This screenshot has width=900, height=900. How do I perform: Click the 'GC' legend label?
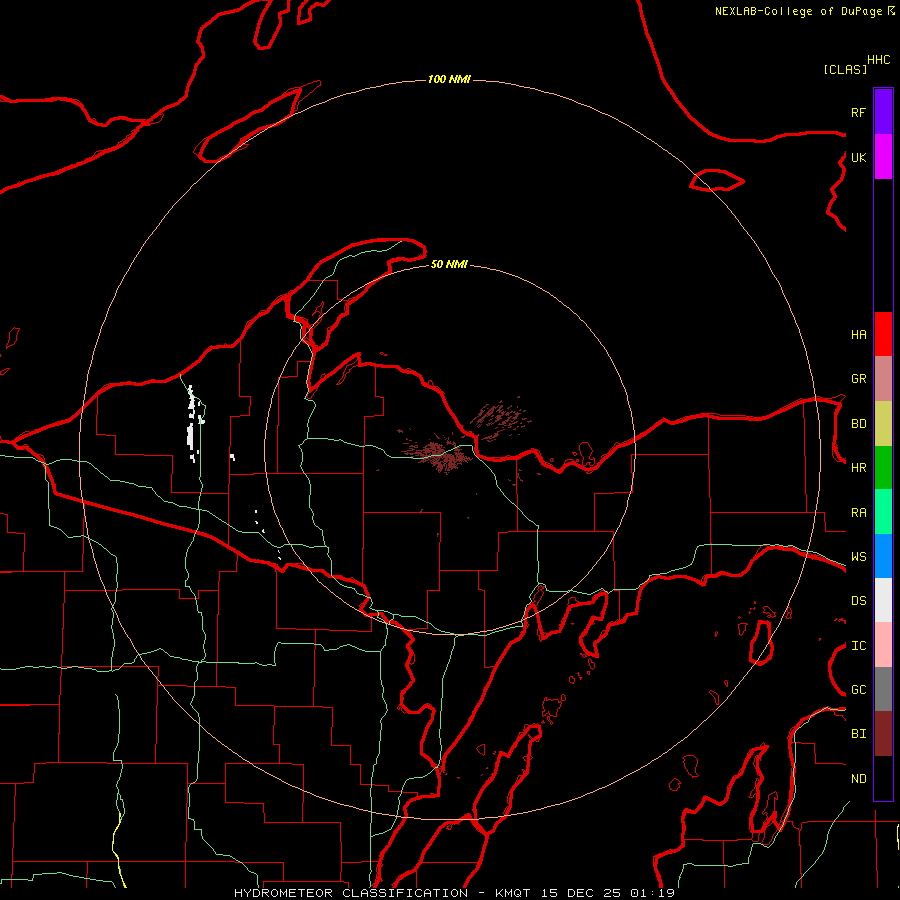[858, 690]
